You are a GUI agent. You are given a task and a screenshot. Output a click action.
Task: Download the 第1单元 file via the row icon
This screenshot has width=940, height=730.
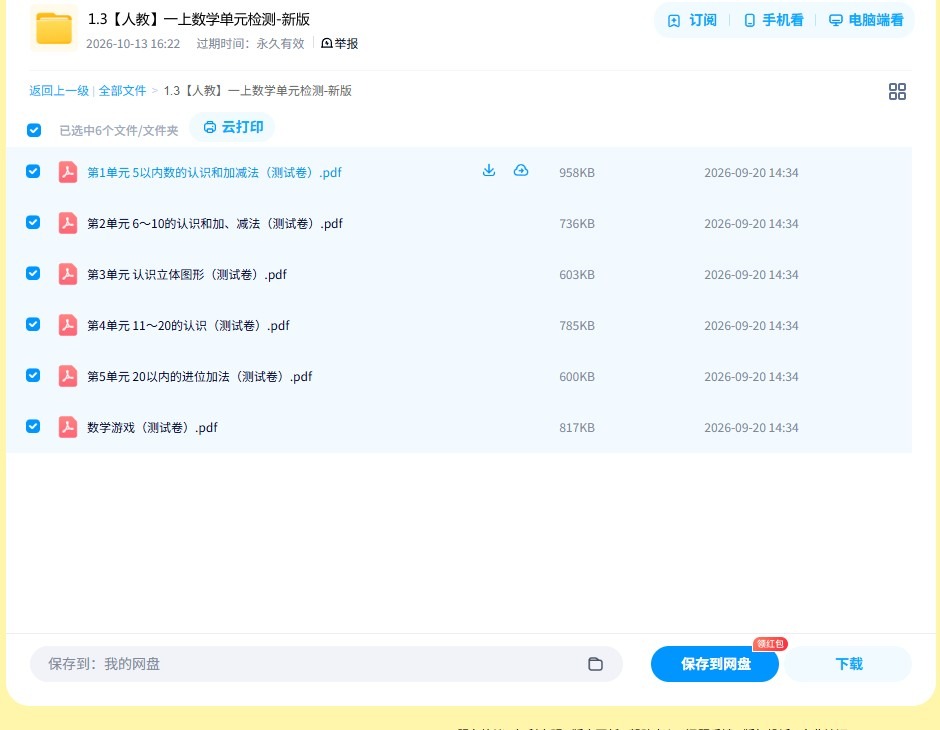(489, 171)
